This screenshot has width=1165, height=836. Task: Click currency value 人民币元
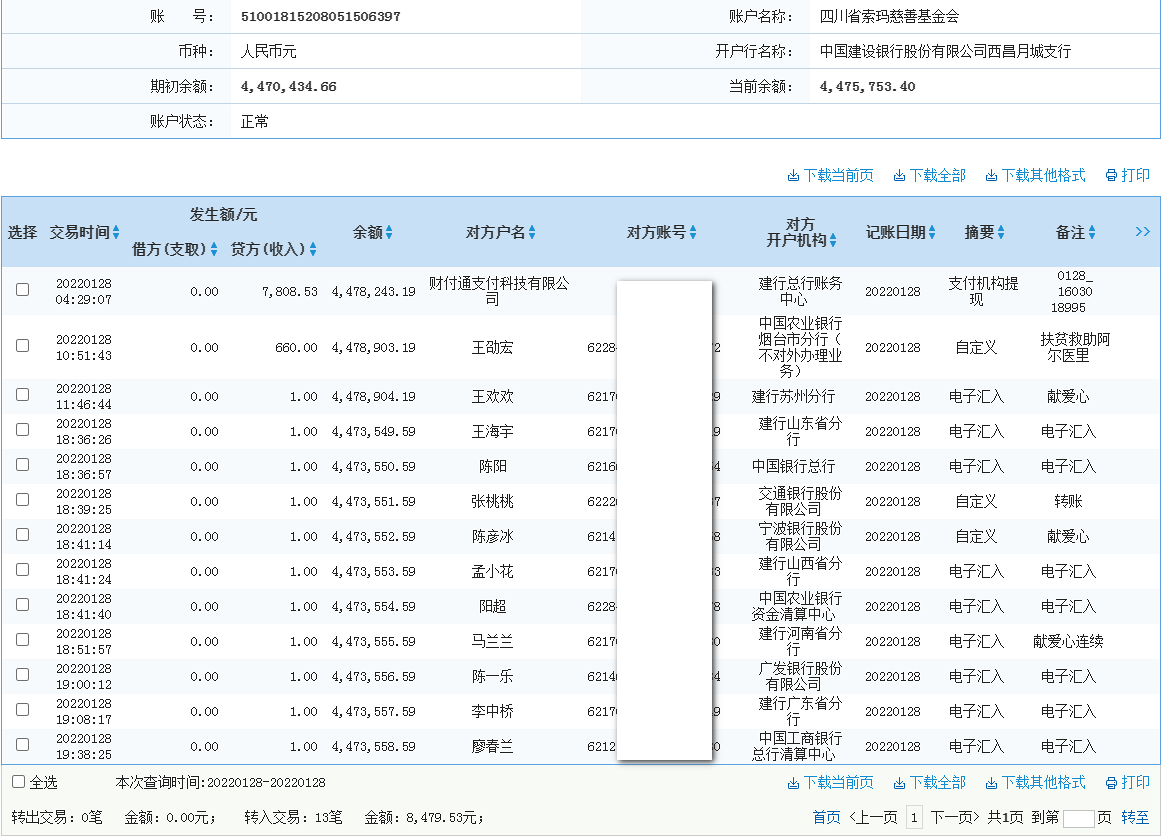pyautogui.click(x=268, y=51)
